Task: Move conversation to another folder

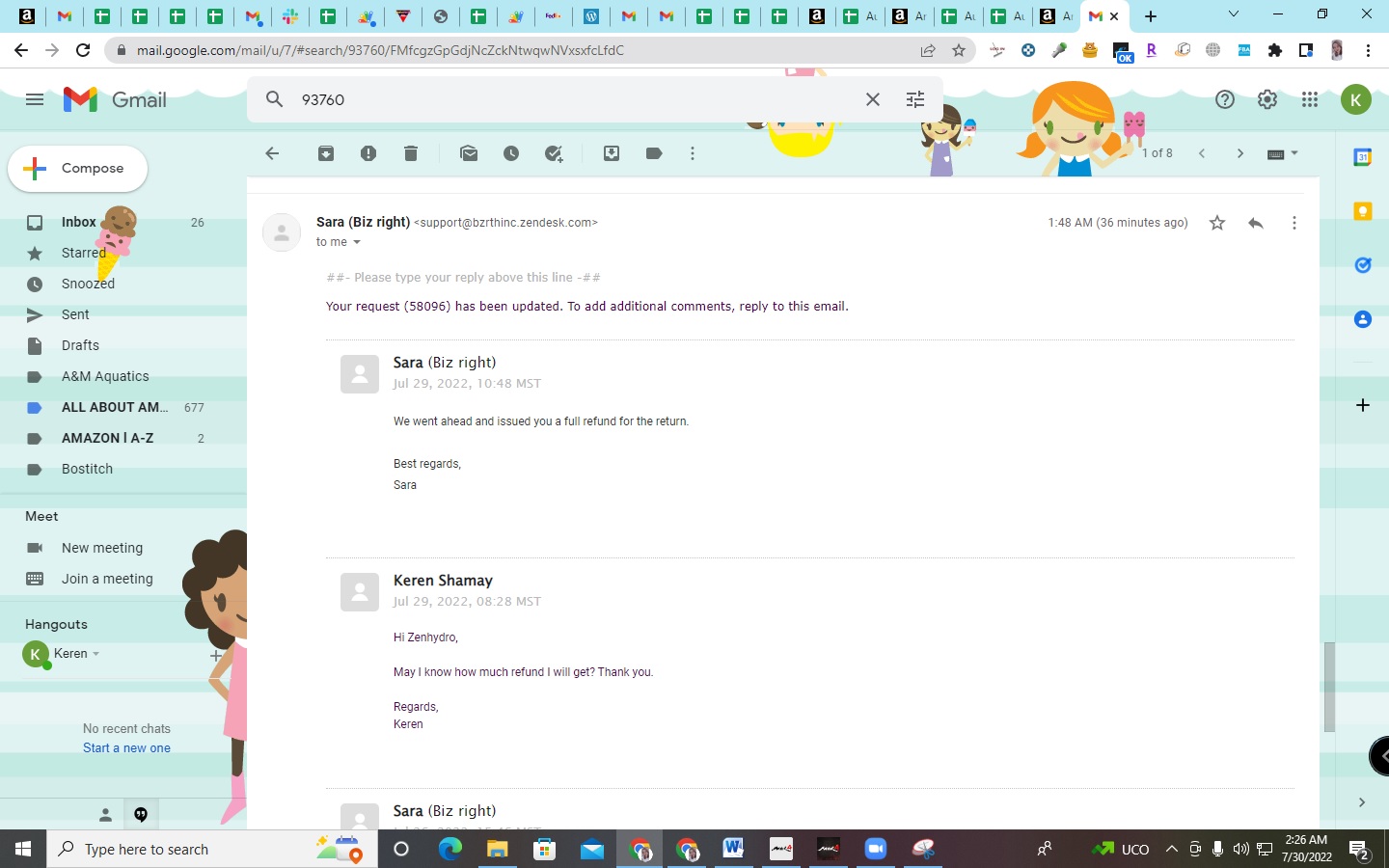Action: tap(612, 153)
